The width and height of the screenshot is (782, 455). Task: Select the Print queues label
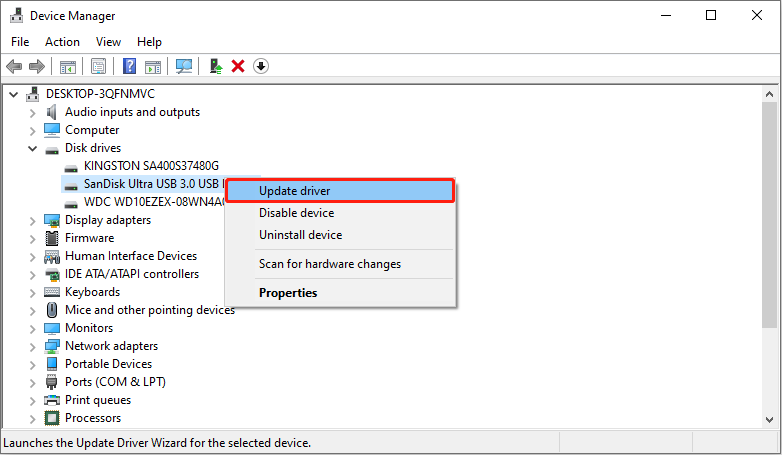(98, 400)
